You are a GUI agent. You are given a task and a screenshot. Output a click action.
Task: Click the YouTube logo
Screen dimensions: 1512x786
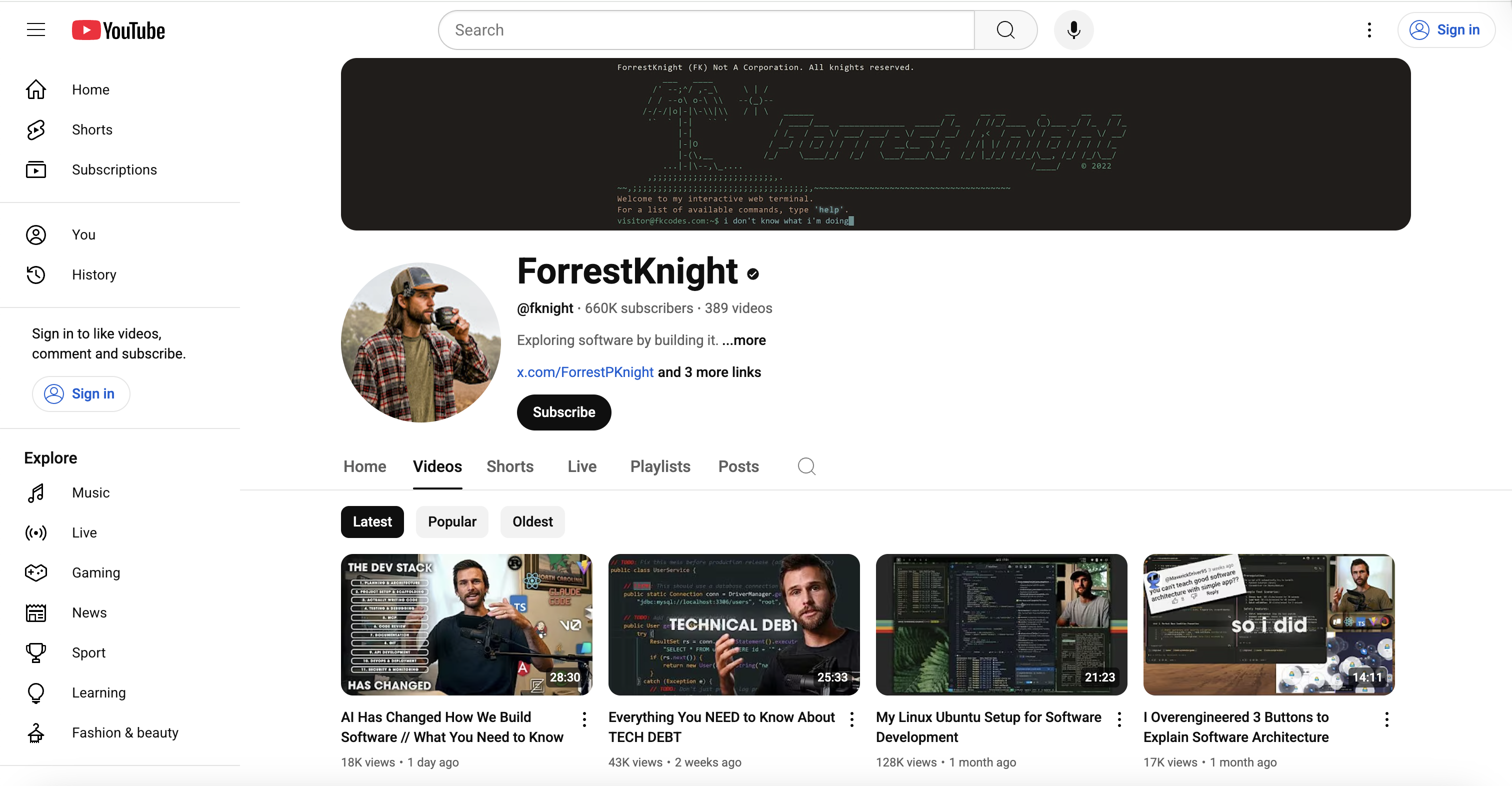coord(118,30)
